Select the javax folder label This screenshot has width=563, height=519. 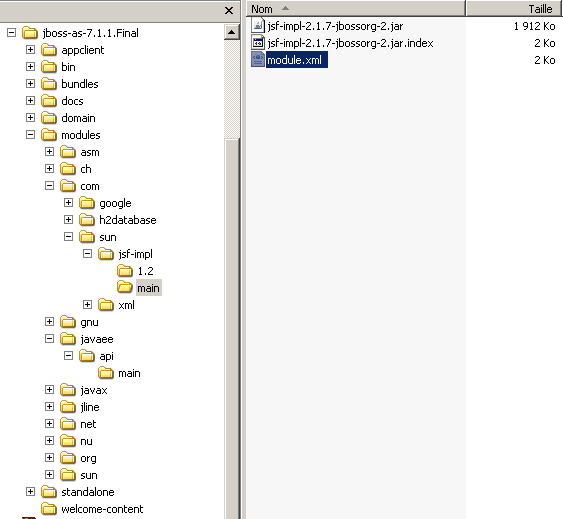[94, 390]
